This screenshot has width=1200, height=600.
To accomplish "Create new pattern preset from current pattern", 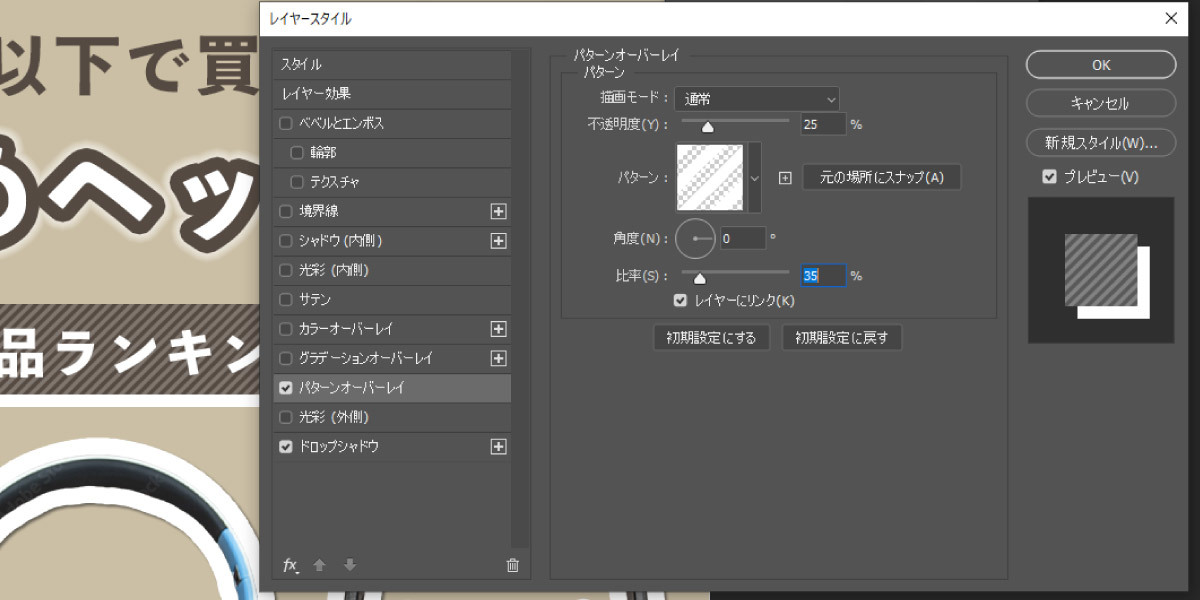I will pos(785,178).
